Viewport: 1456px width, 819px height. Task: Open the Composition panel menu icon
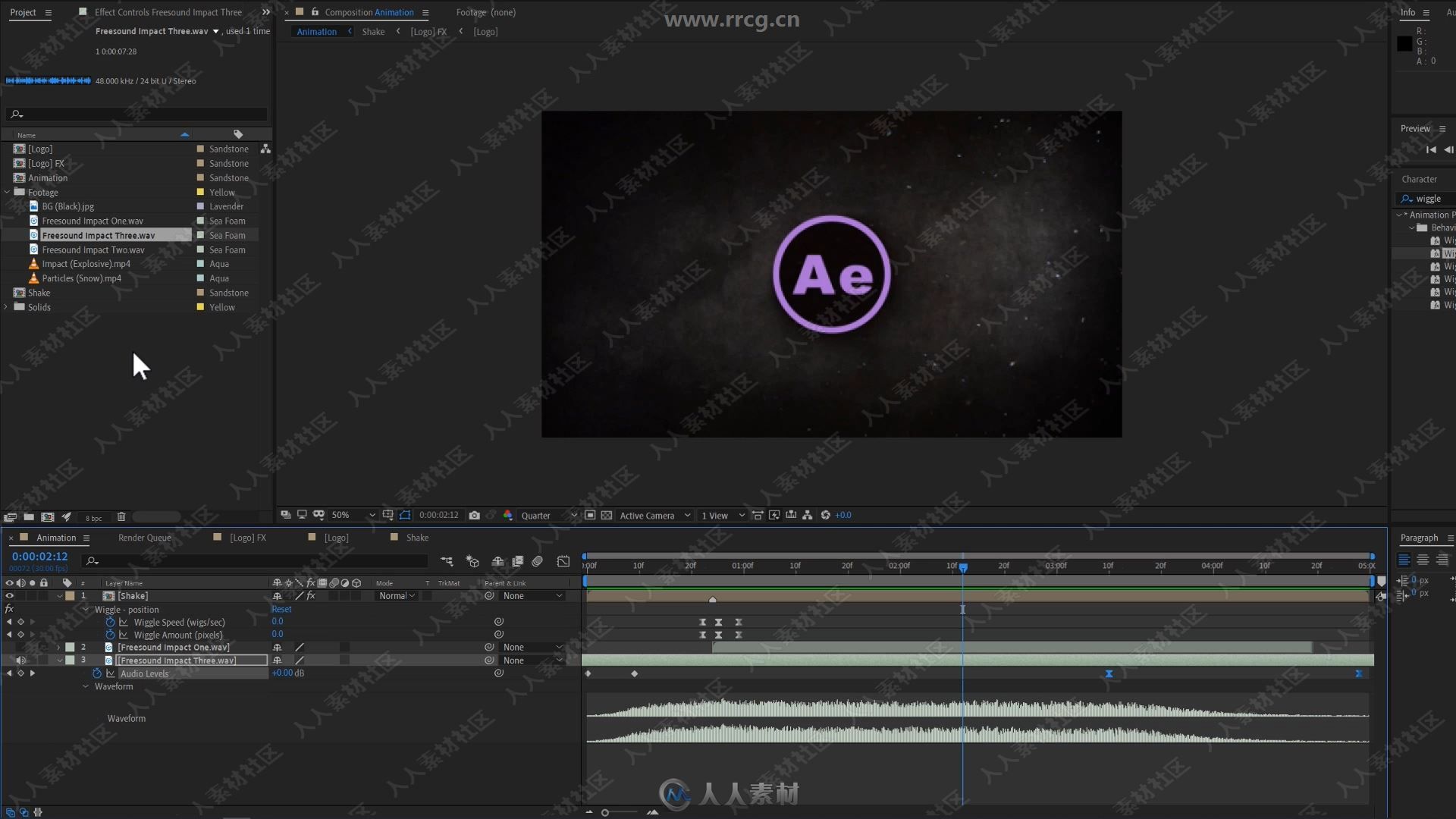point(425,12)
